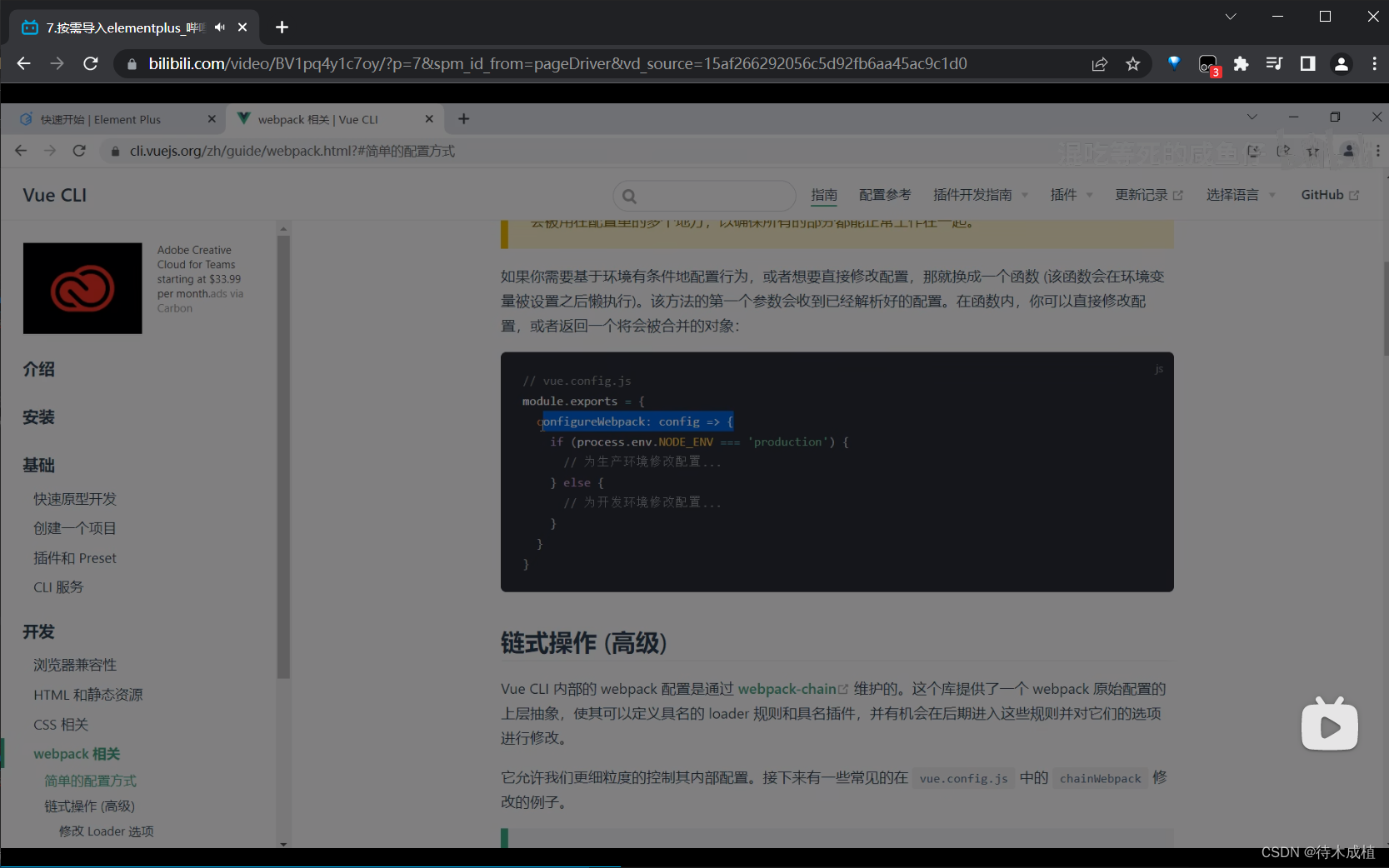Expand the 选择语言 language dropdown
Image resolution: width=1389 pixels, height=868 pixels.
pyautogui.click(x=1241, y=195)
